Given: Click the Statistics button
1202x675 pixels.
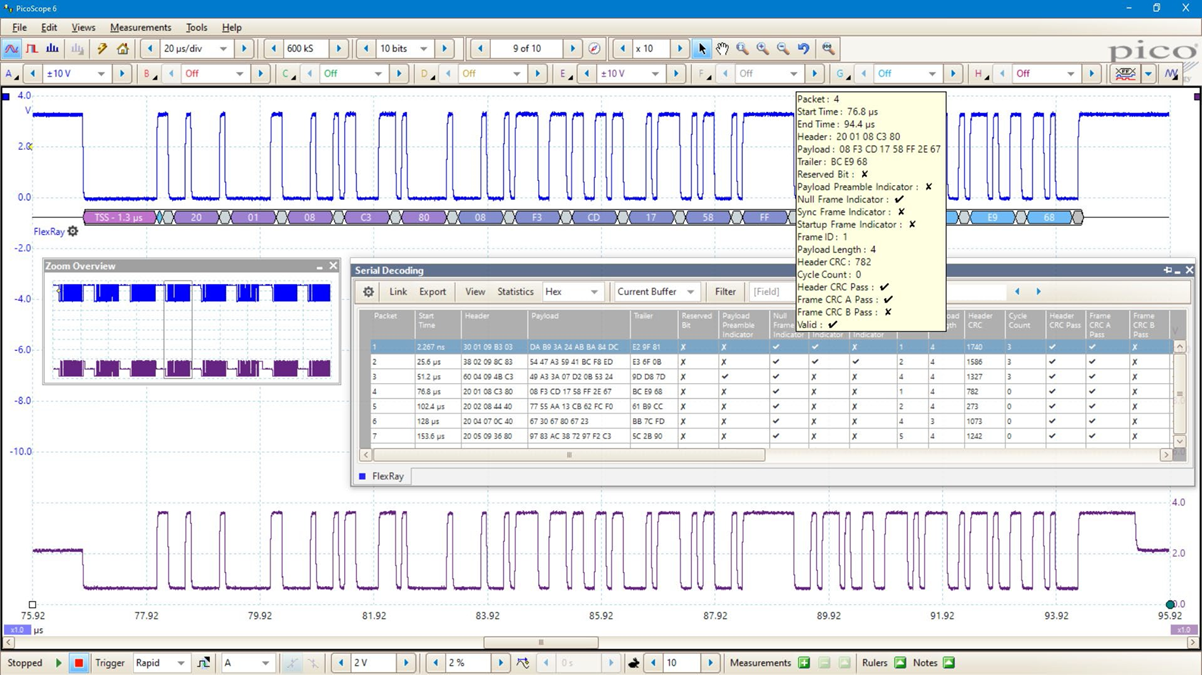Looking at the screenshot, I should coord(515,292).
